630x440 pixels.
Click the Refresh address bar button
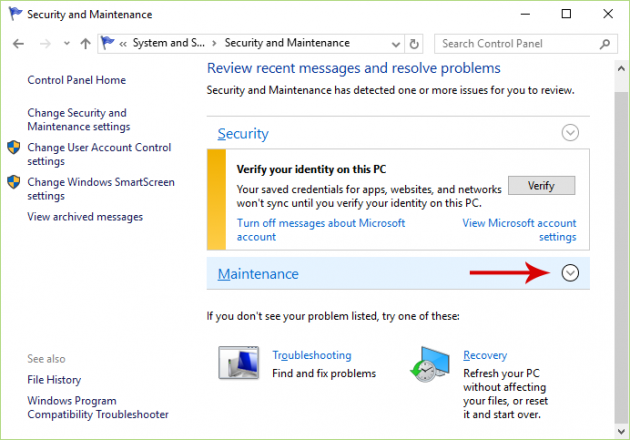415,44
